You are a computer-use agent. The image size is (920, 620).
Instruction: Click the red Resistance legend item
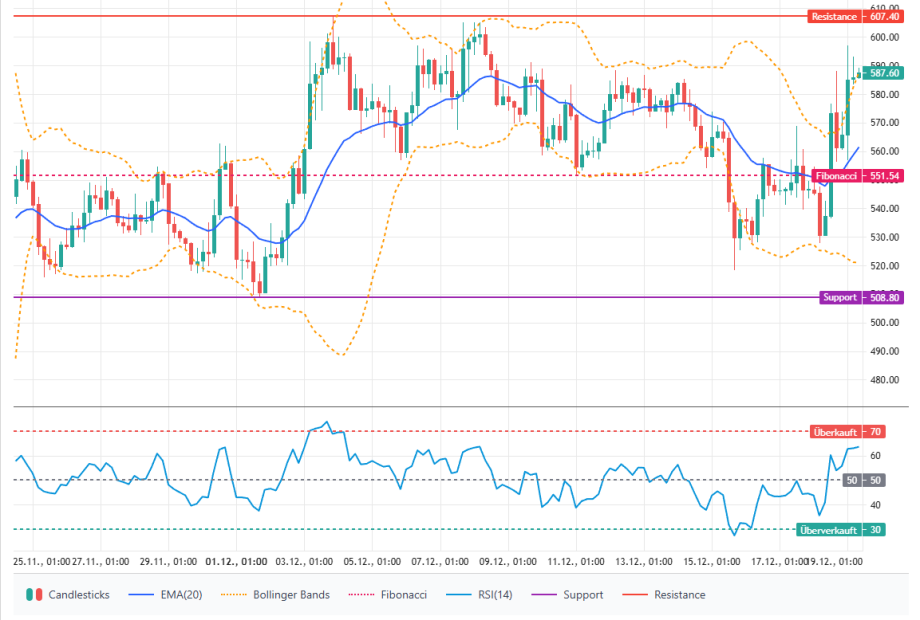(x=666, y=595)
